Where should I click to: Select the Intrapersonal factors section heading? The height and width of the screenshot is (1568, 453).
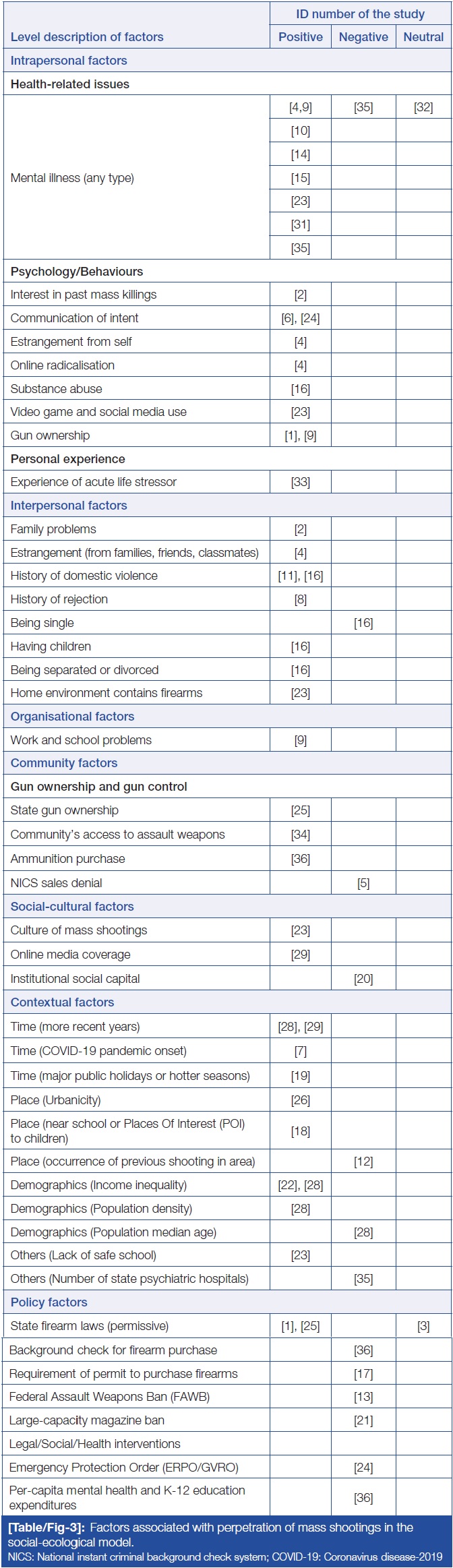click(x=69, y=61)
